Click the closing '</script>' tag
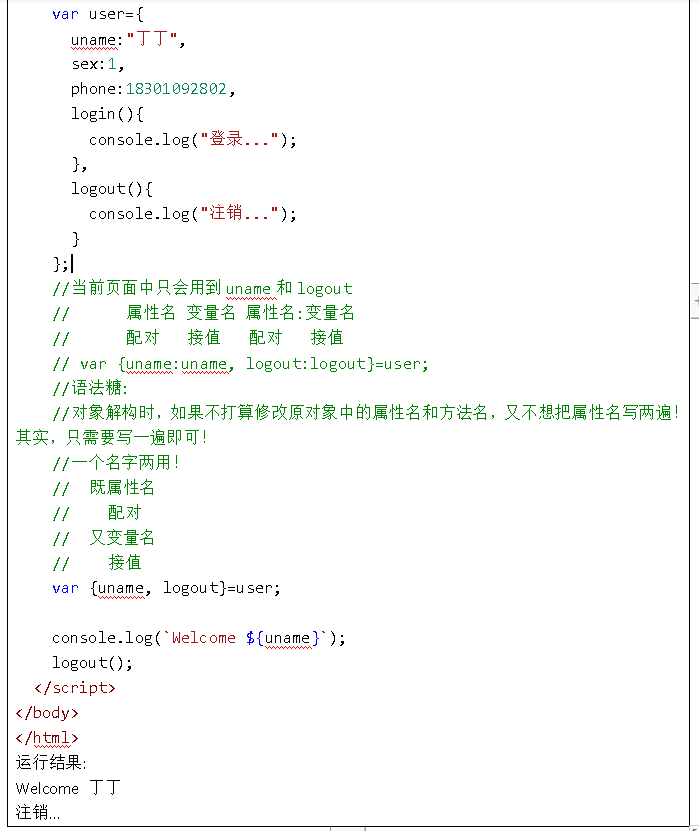This screenshot has height=831, width=699. 75,687
